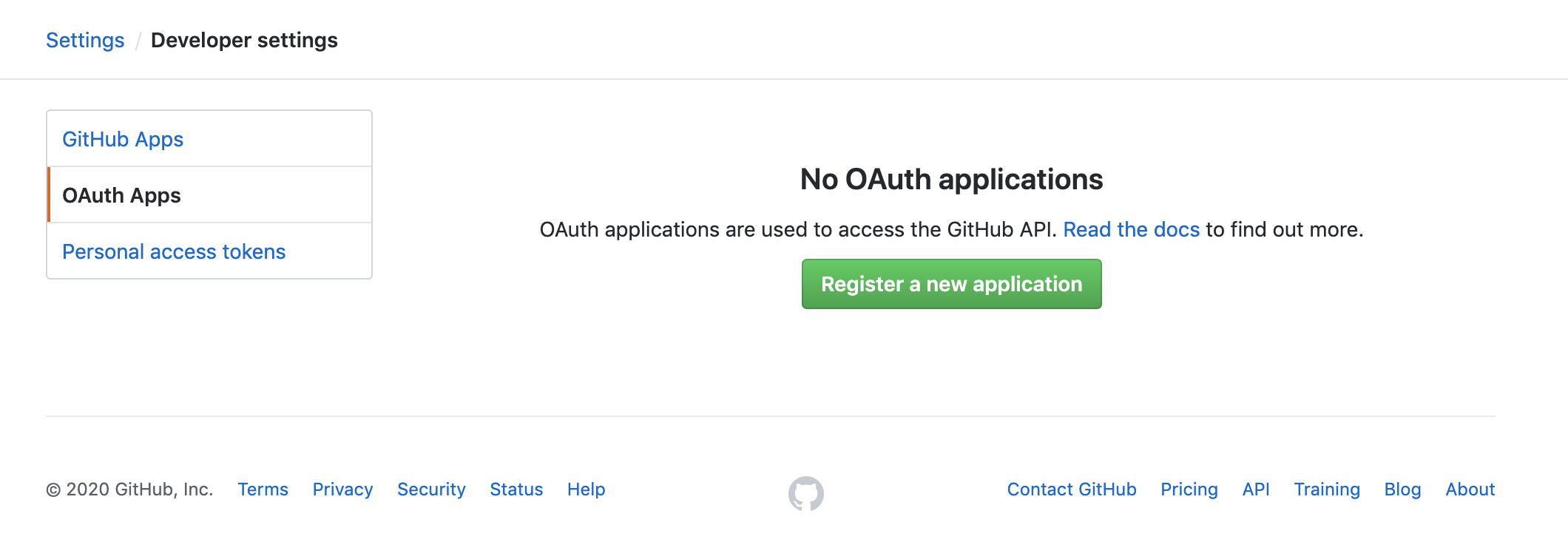Open the API footer link
Viewport: 1568px width, 559px height.
[x=1256, y=489]
